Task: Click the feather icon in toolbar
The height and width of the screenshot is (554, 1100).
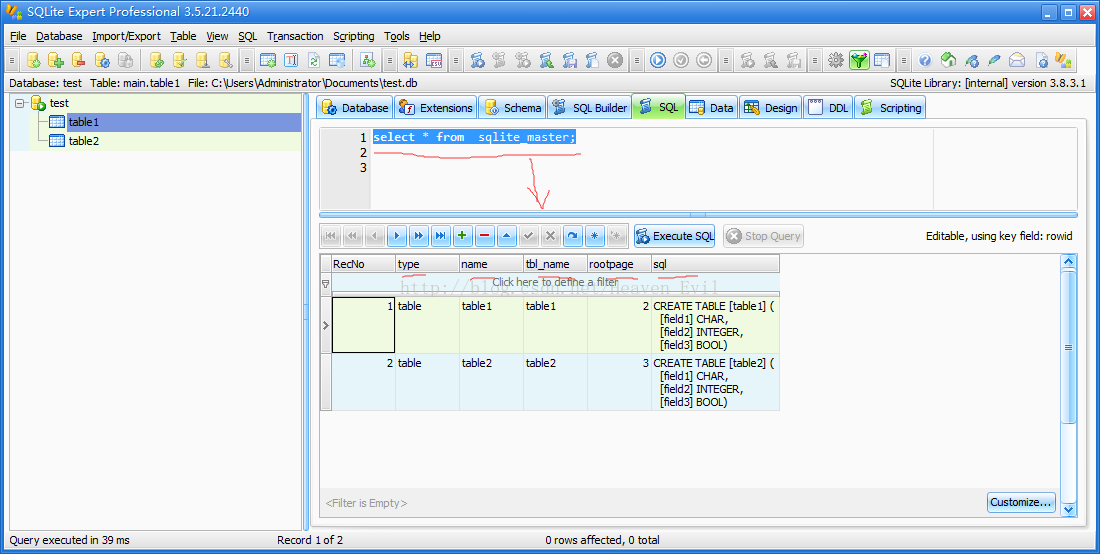Action: coord(994,60)
